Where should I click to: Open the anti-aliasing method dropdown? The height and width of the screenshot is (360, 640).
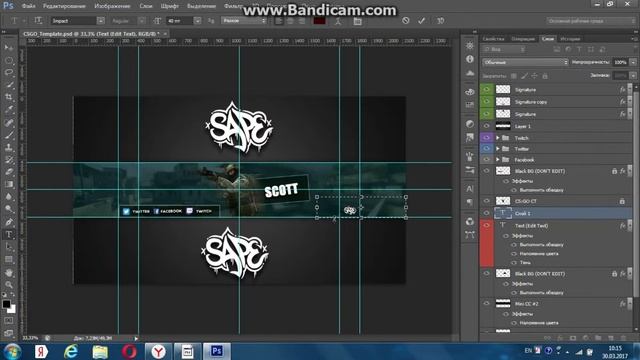pyautogui.click(x=244, y=20)
